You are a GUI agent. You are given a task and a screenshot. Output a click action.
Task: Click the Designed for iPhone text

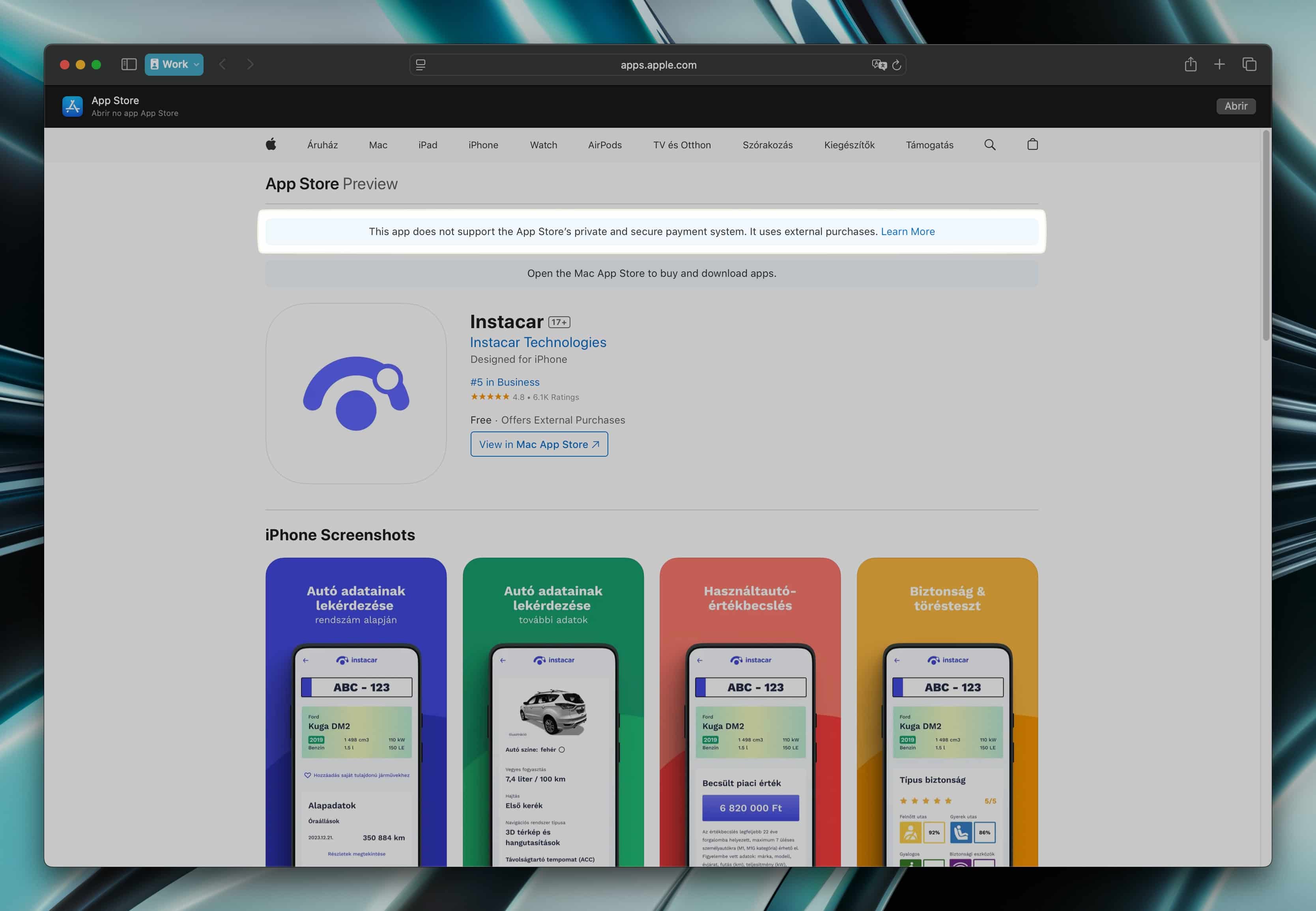coord(518,359)
